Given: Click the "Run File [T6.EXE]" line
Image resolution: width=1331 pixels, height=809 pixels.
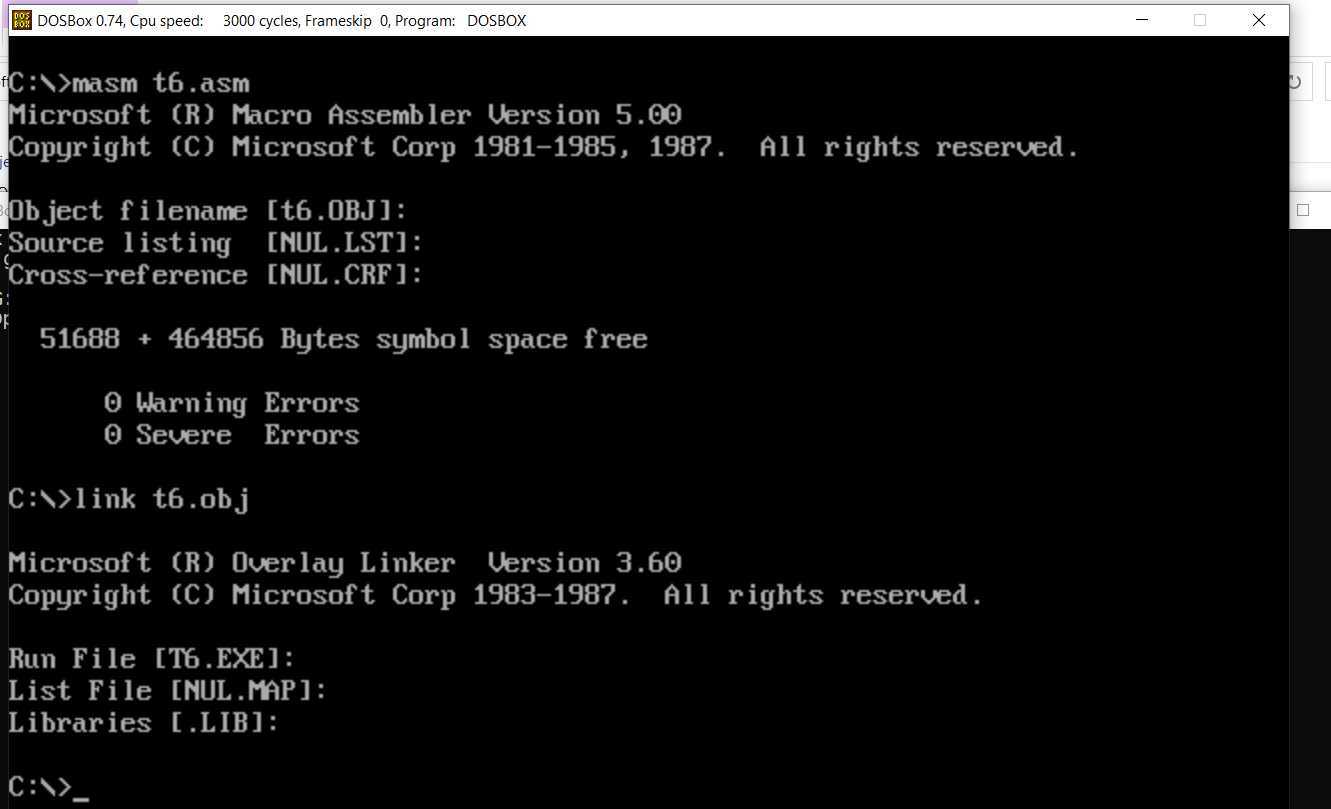Looking at the screenshot, I should [152, 659].
